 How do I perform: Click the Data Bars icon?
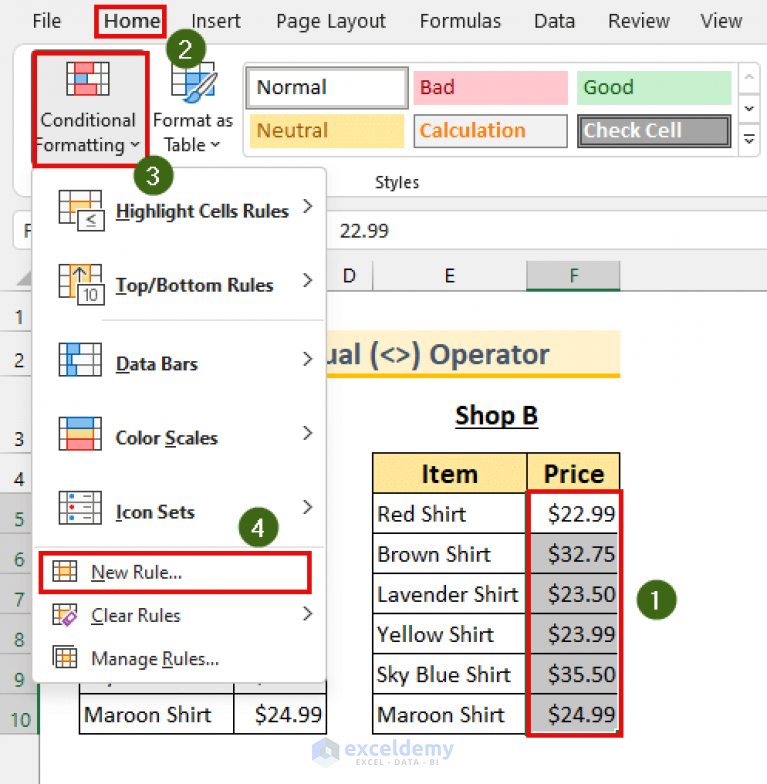(81, 360)
